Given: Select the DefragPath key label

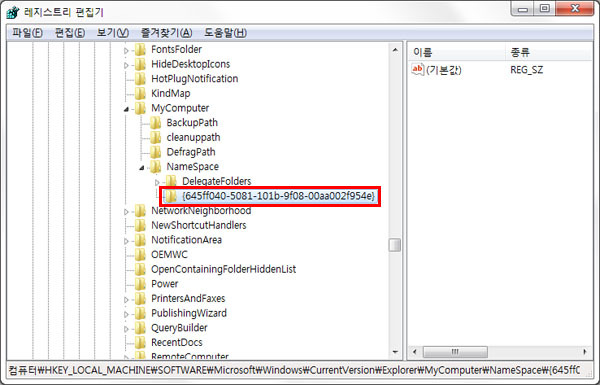Looking at the screenshot, I should [x=191, y=152].
